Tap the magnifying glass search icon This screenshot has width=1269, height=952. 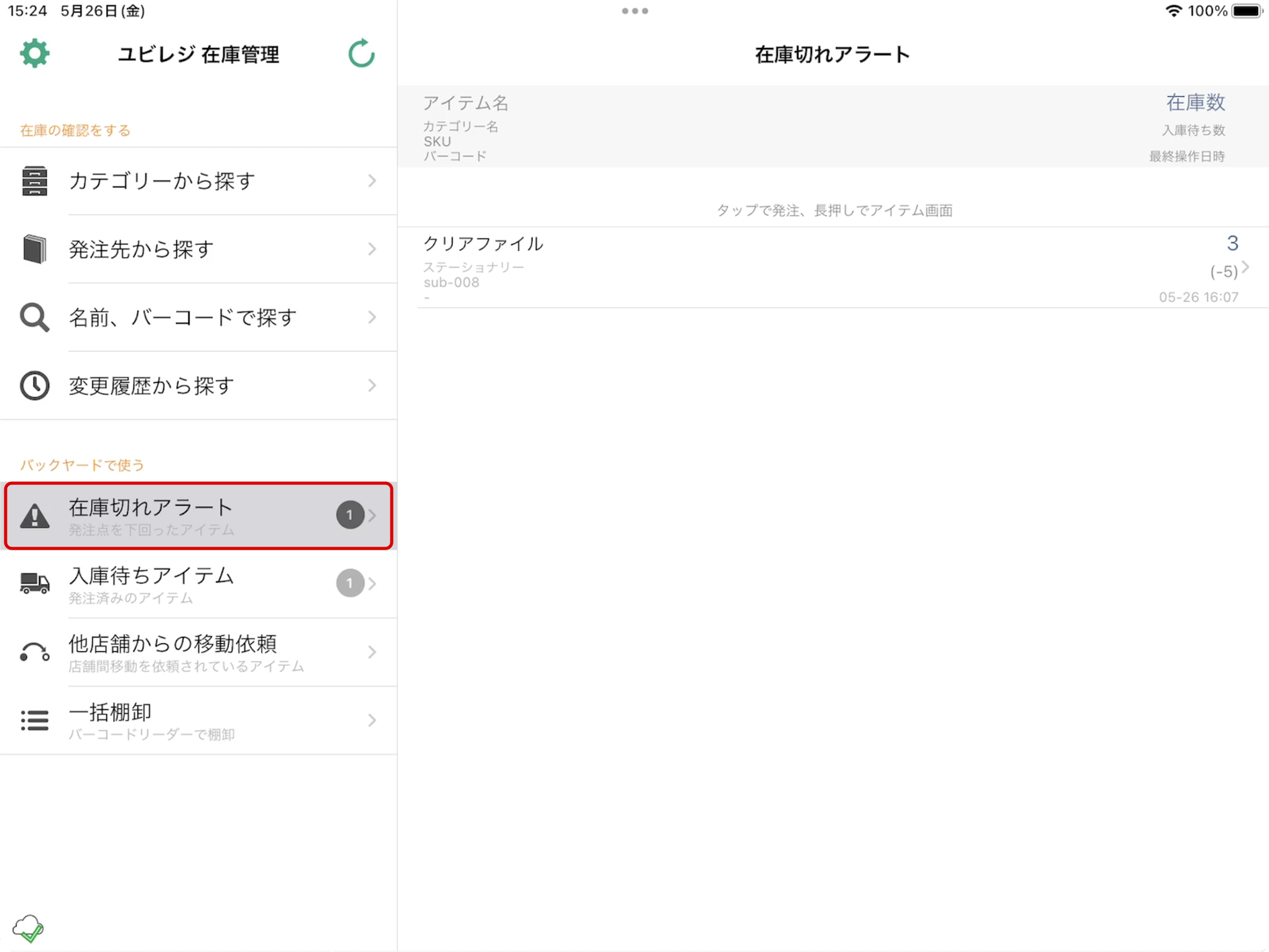[34, 317]
